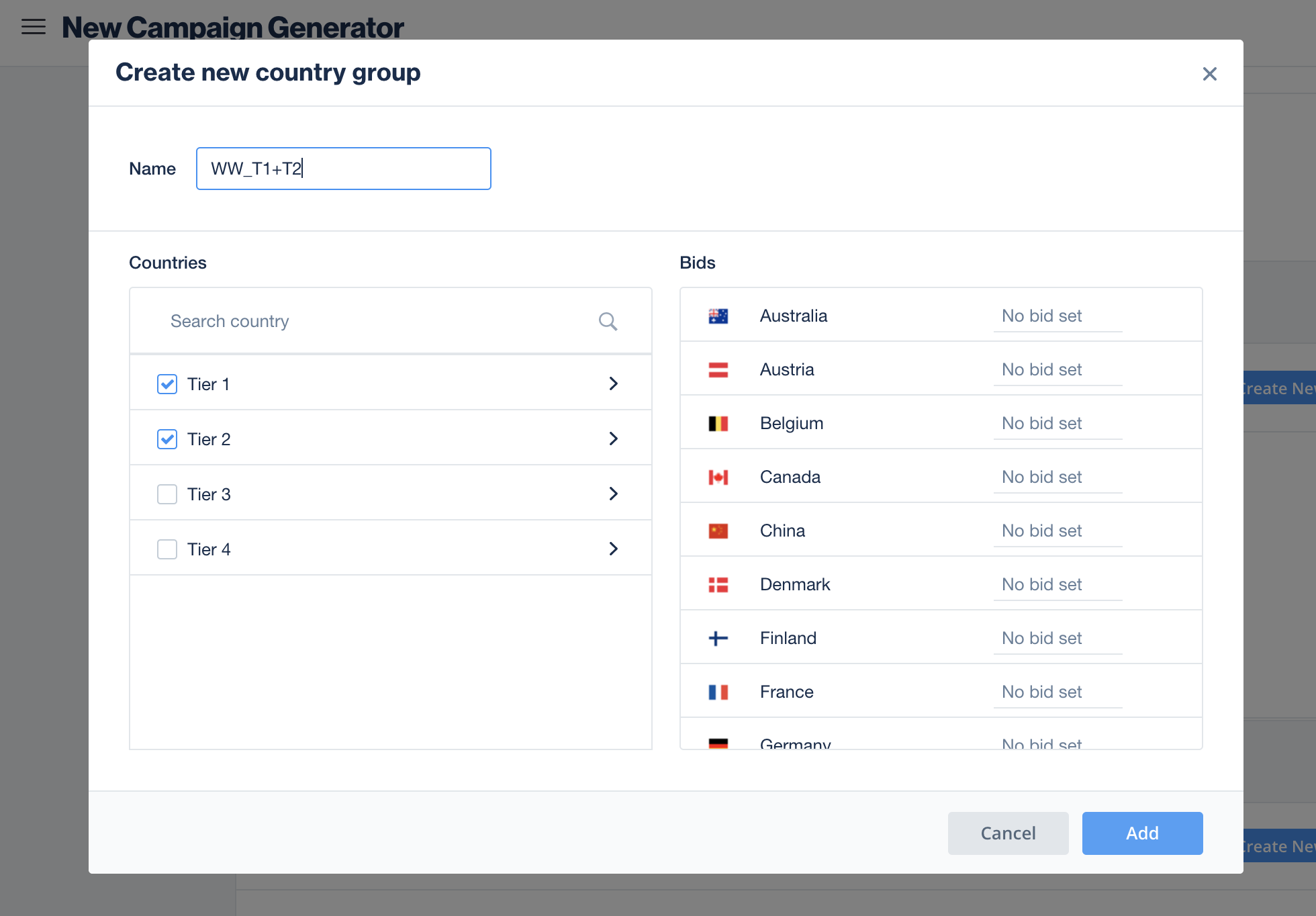Click the Austria flag icon

coord(718,370)
